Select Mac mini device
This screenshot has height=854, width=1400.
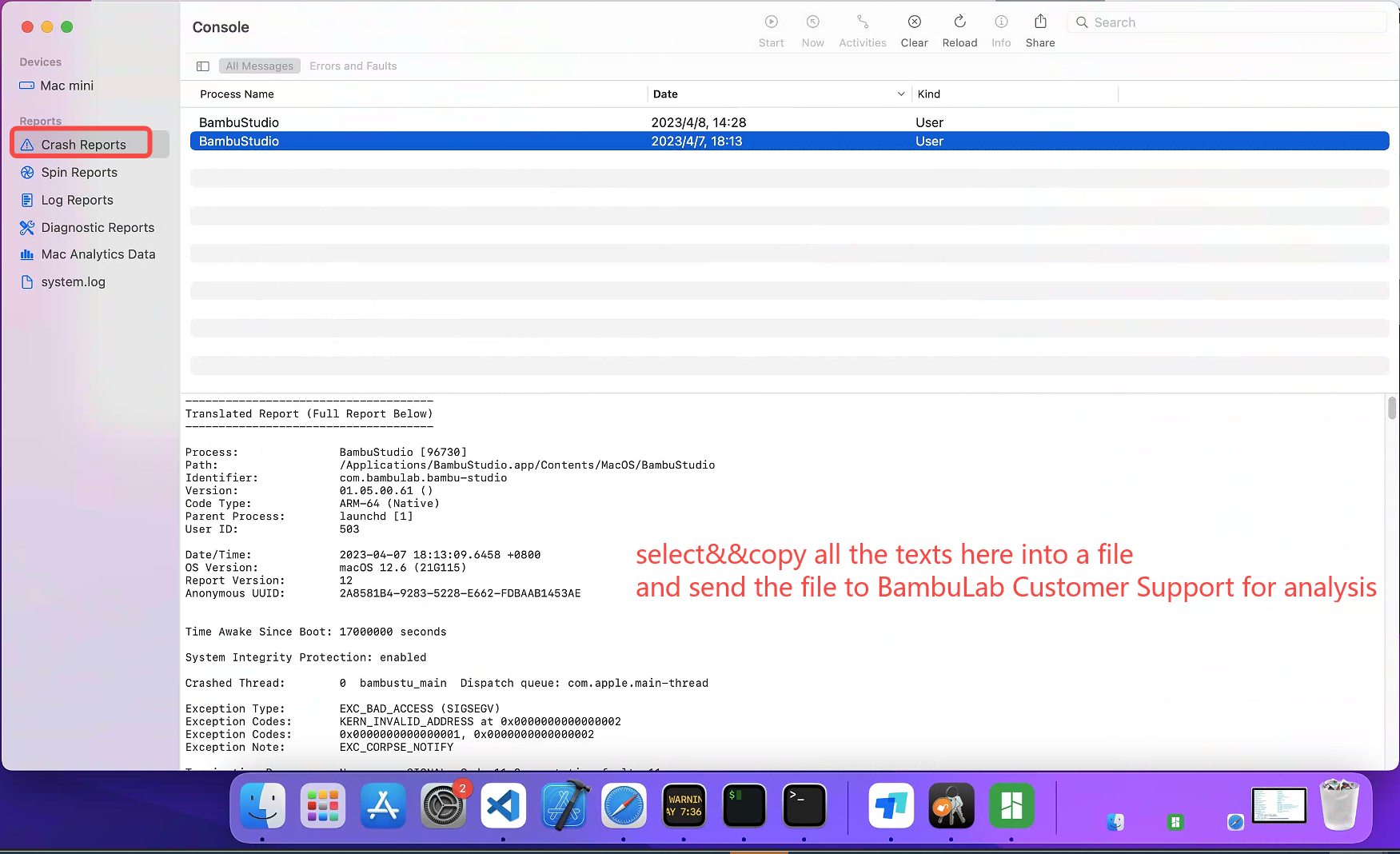coord(67,86)
